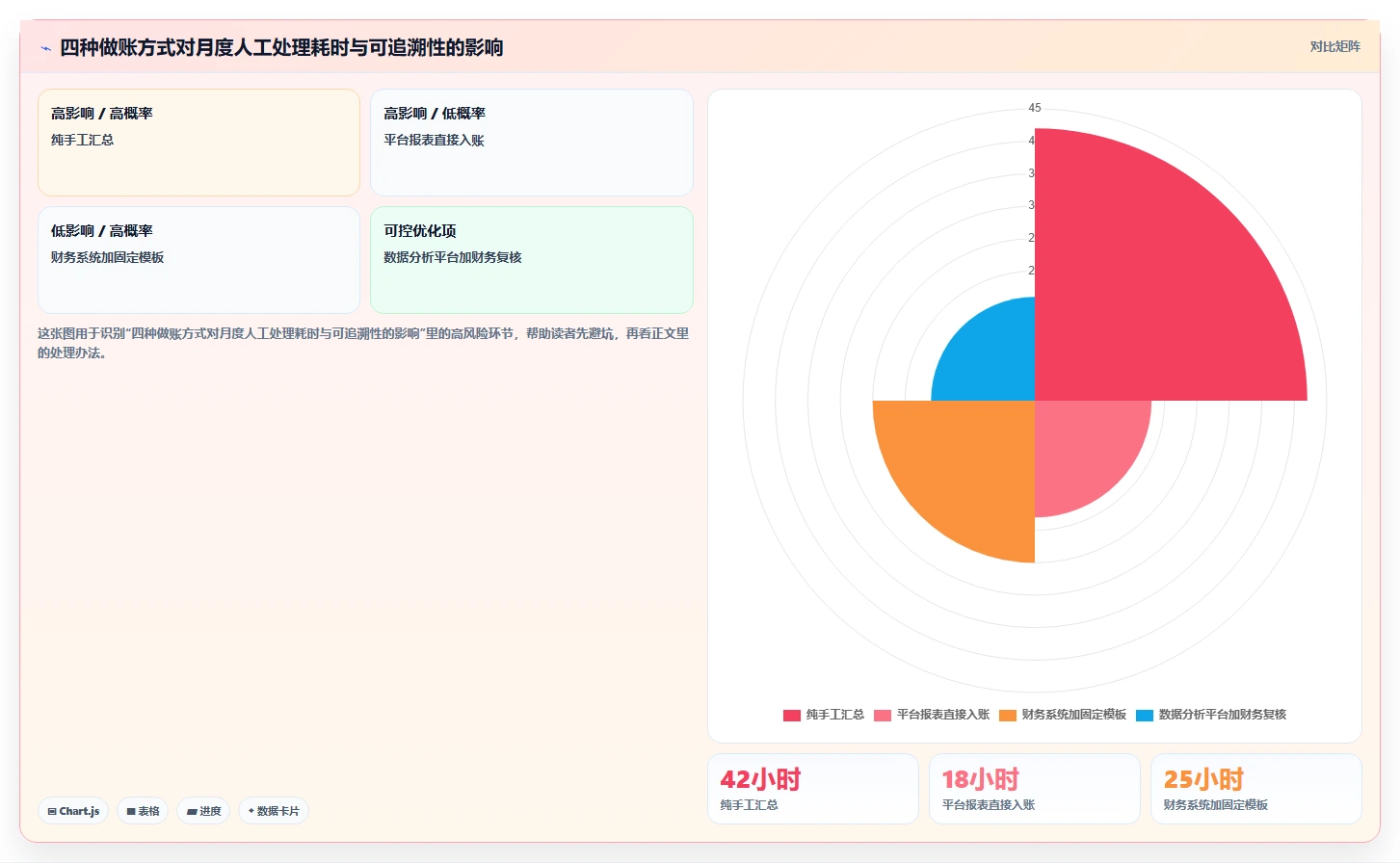Click the 表格 tag chip

[x=143, y=811]
